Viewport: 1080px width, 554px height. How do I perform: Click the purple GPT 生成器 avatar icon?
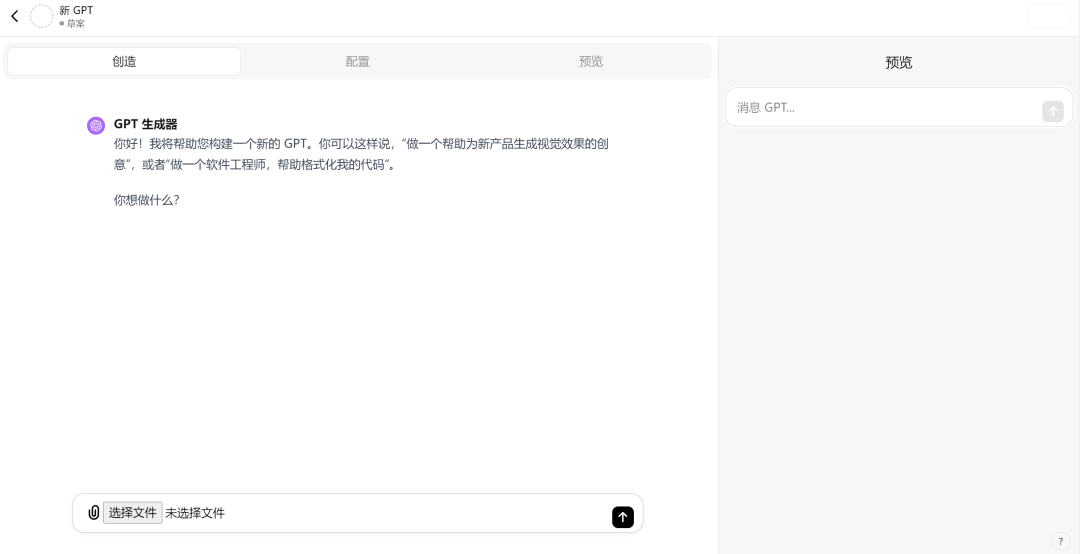click(x=96, y=125)
